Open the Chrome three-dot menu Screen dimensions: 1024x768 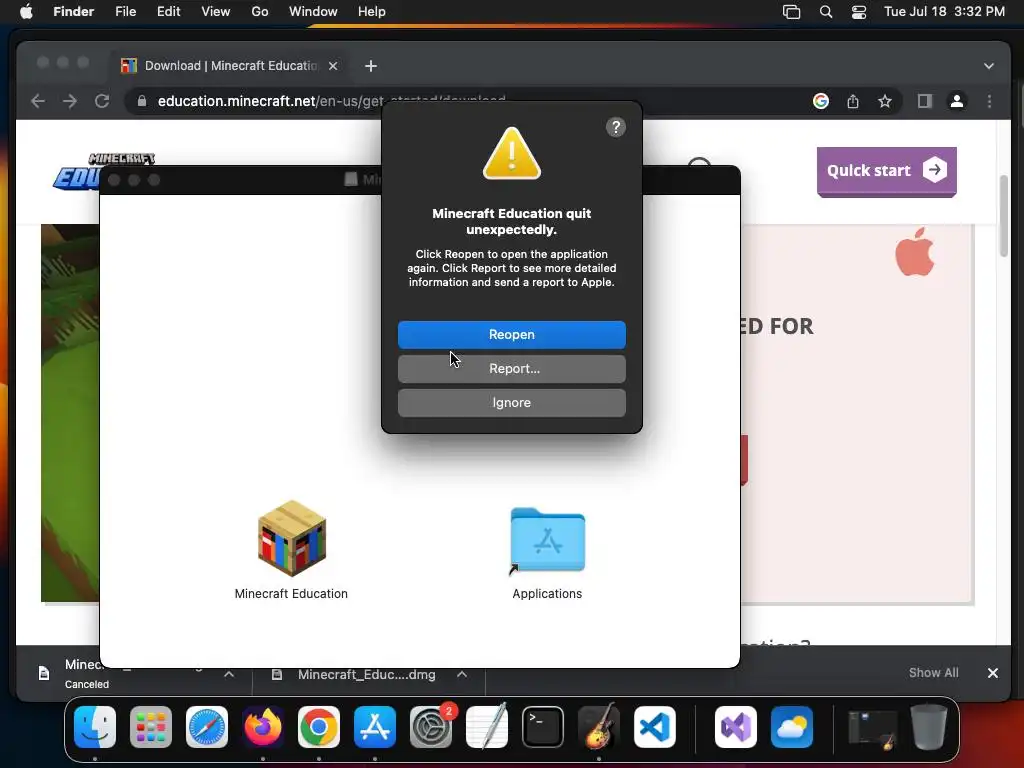989,101
